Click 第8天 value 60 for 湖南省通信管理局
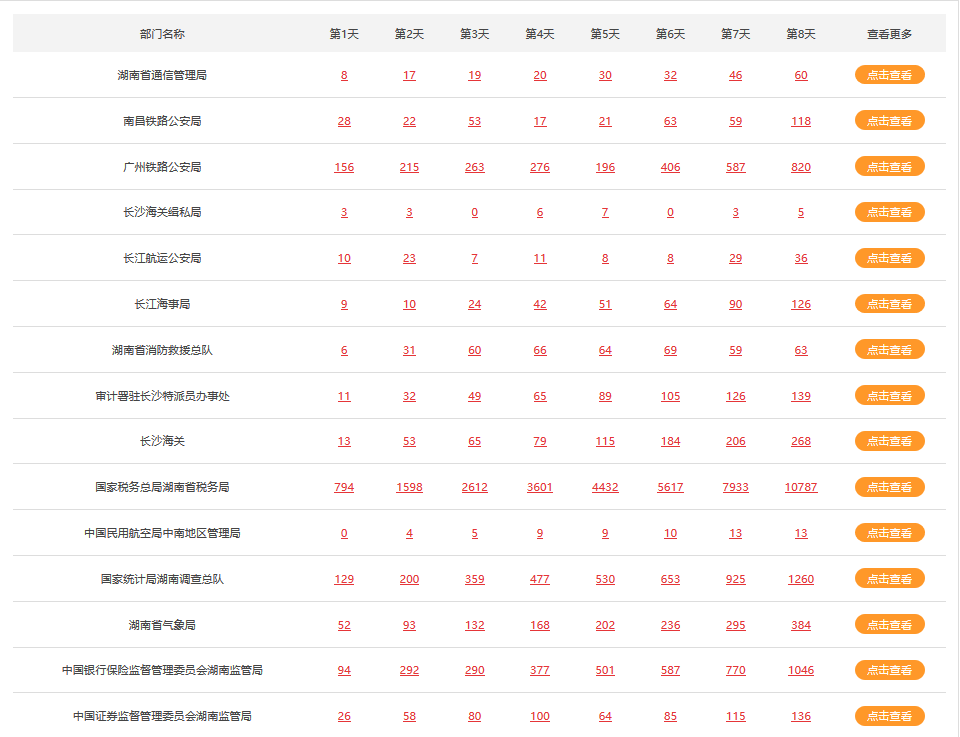This screenshot has width=960, height=737. coord(801,75)
